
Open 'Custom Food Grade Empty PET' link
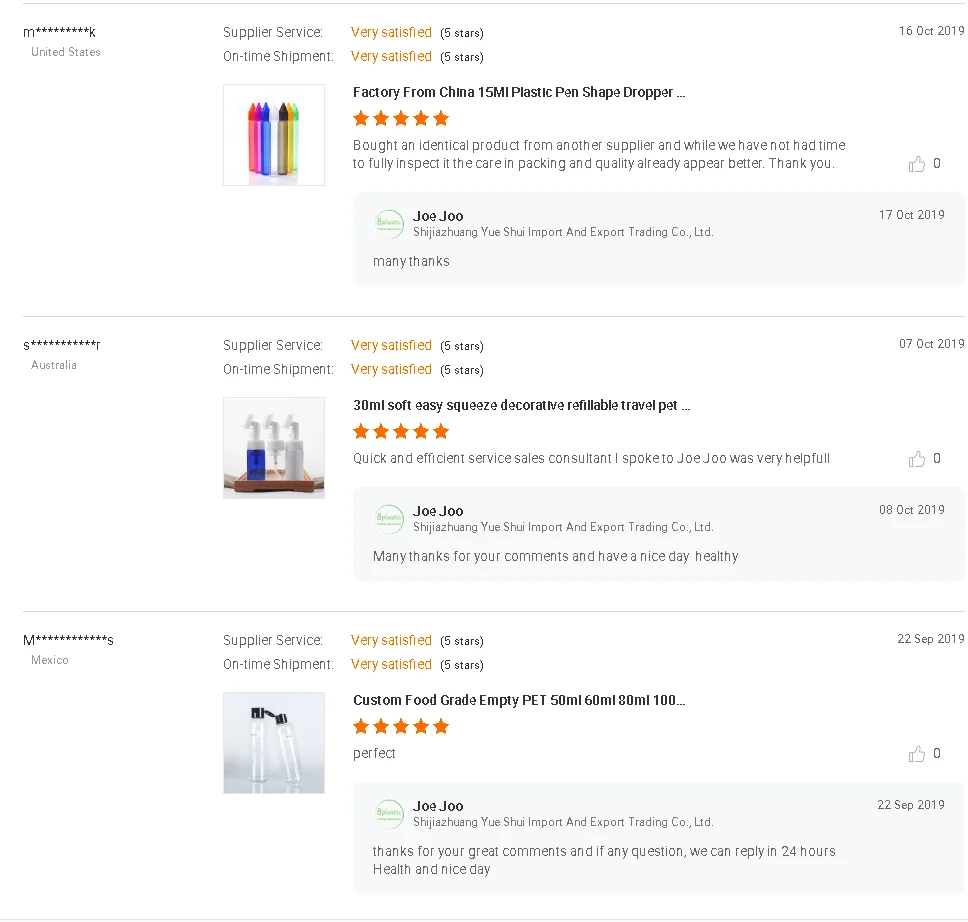tap(519, 700)
